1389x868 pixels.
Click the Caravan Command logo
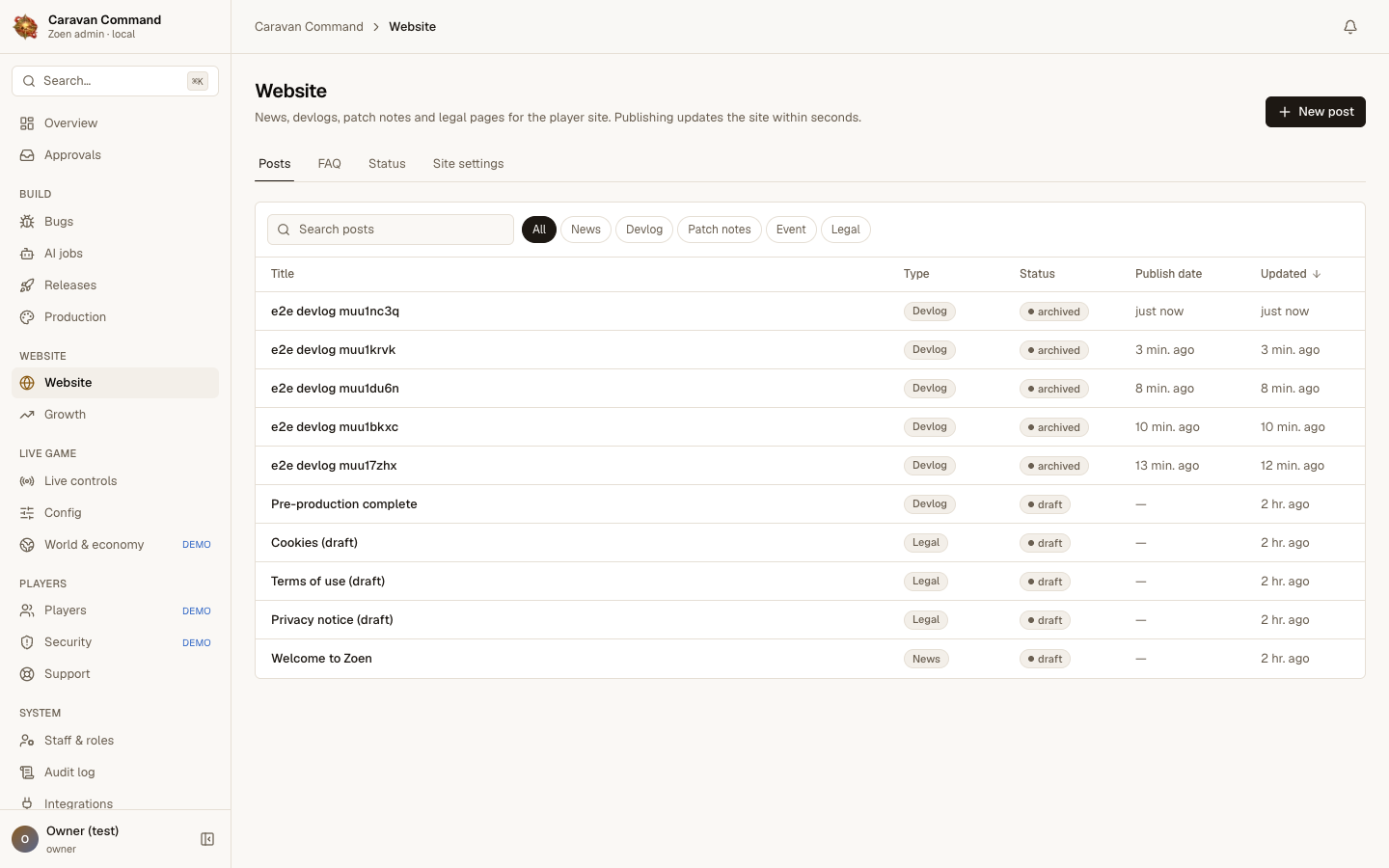[26, 27]
